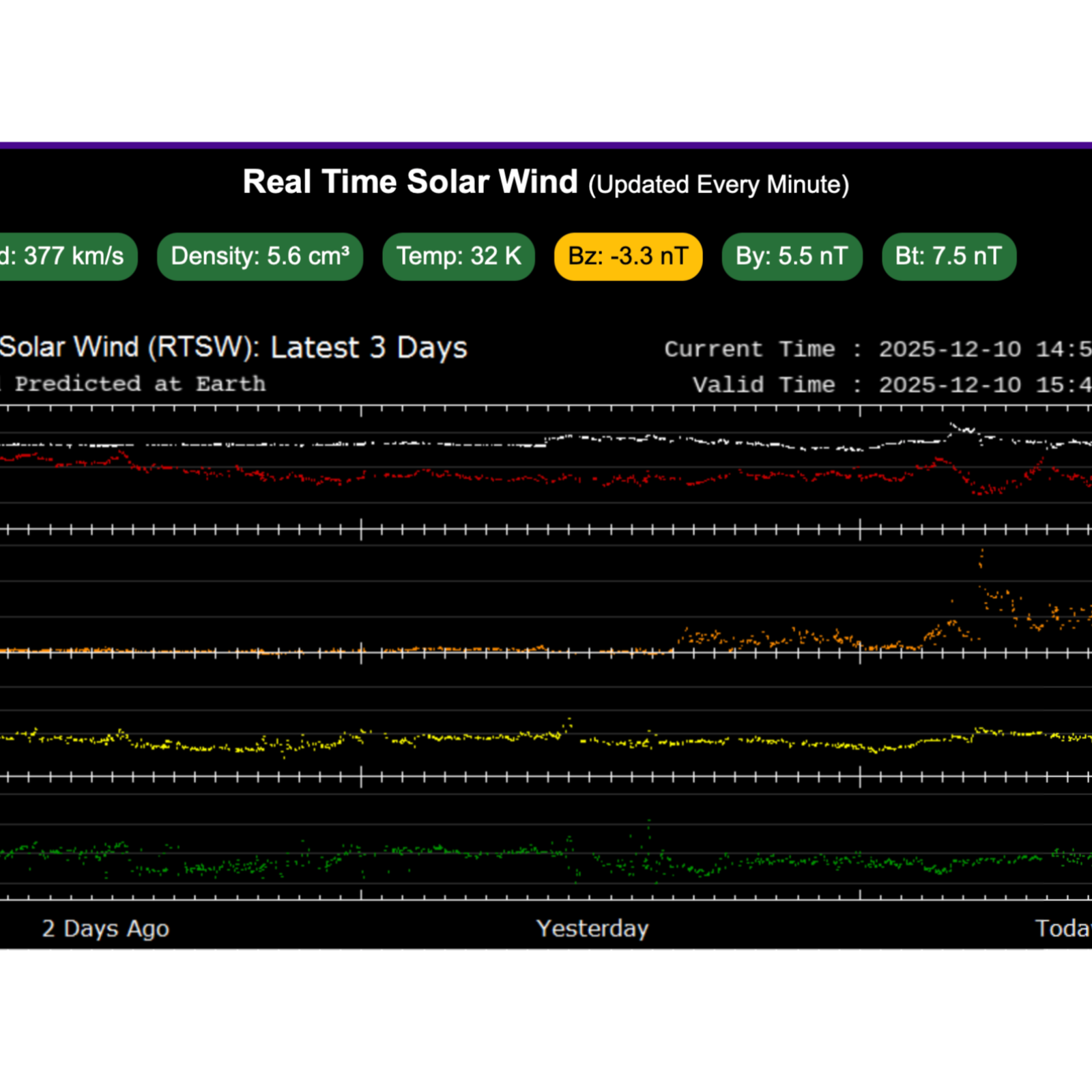This screenshot has height=1092, width=1092.
Task: Click the 2 Days Ago timeline marker
Action: (106, 928)
